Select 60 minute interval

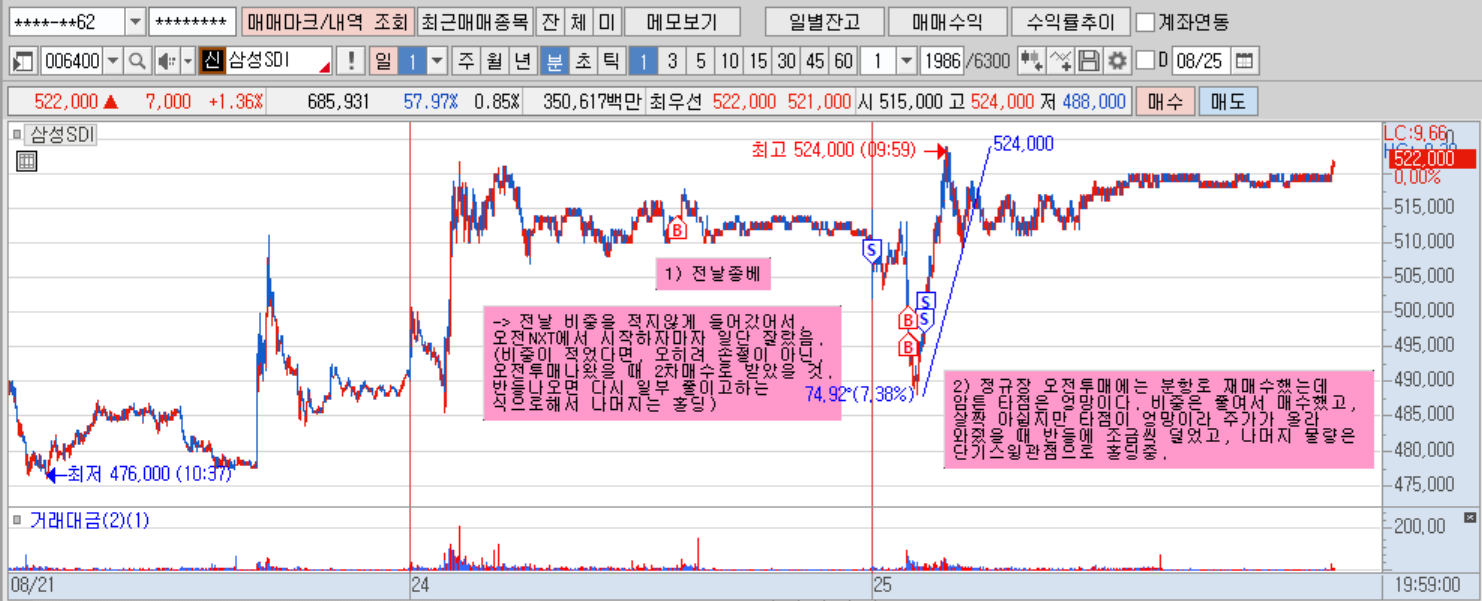(844, 61)
